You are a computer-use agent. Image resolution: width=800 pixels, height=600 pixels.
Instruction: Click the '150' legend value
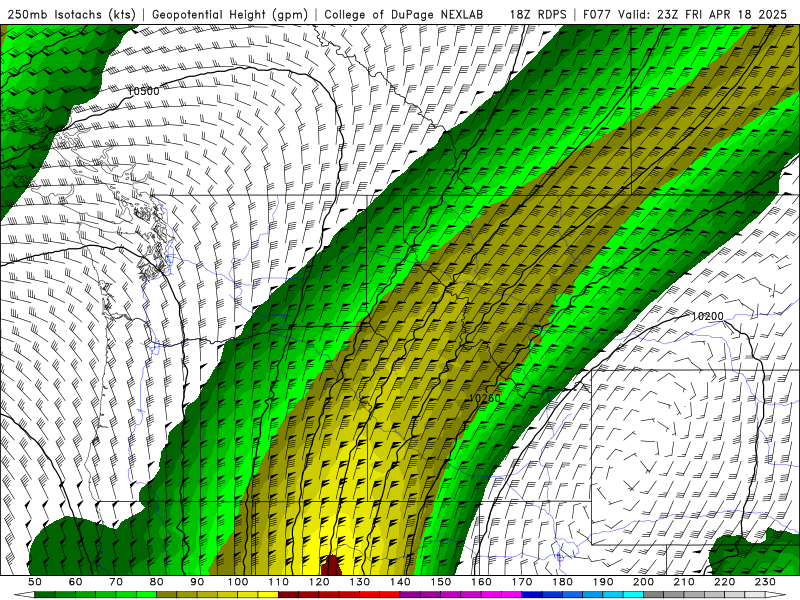click(441, 582)
